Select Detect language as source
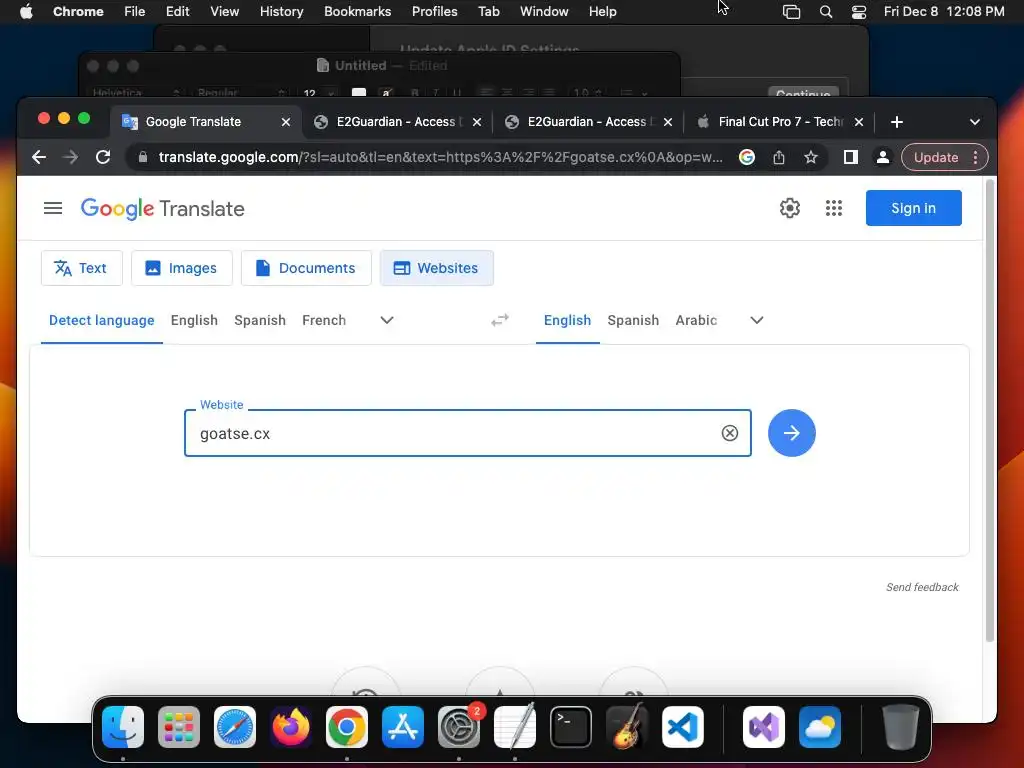Screen dimensions: 1024x768 tap(102, 321)
